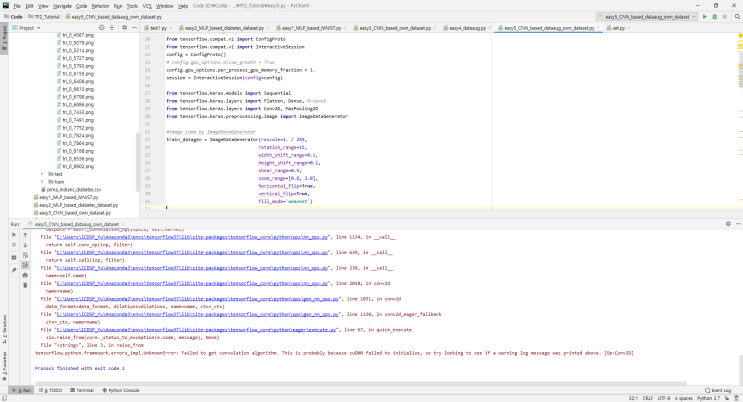Click the green Run button in top toolbar
This screenshot has width=743, height=402.
[x=704, y=17]
